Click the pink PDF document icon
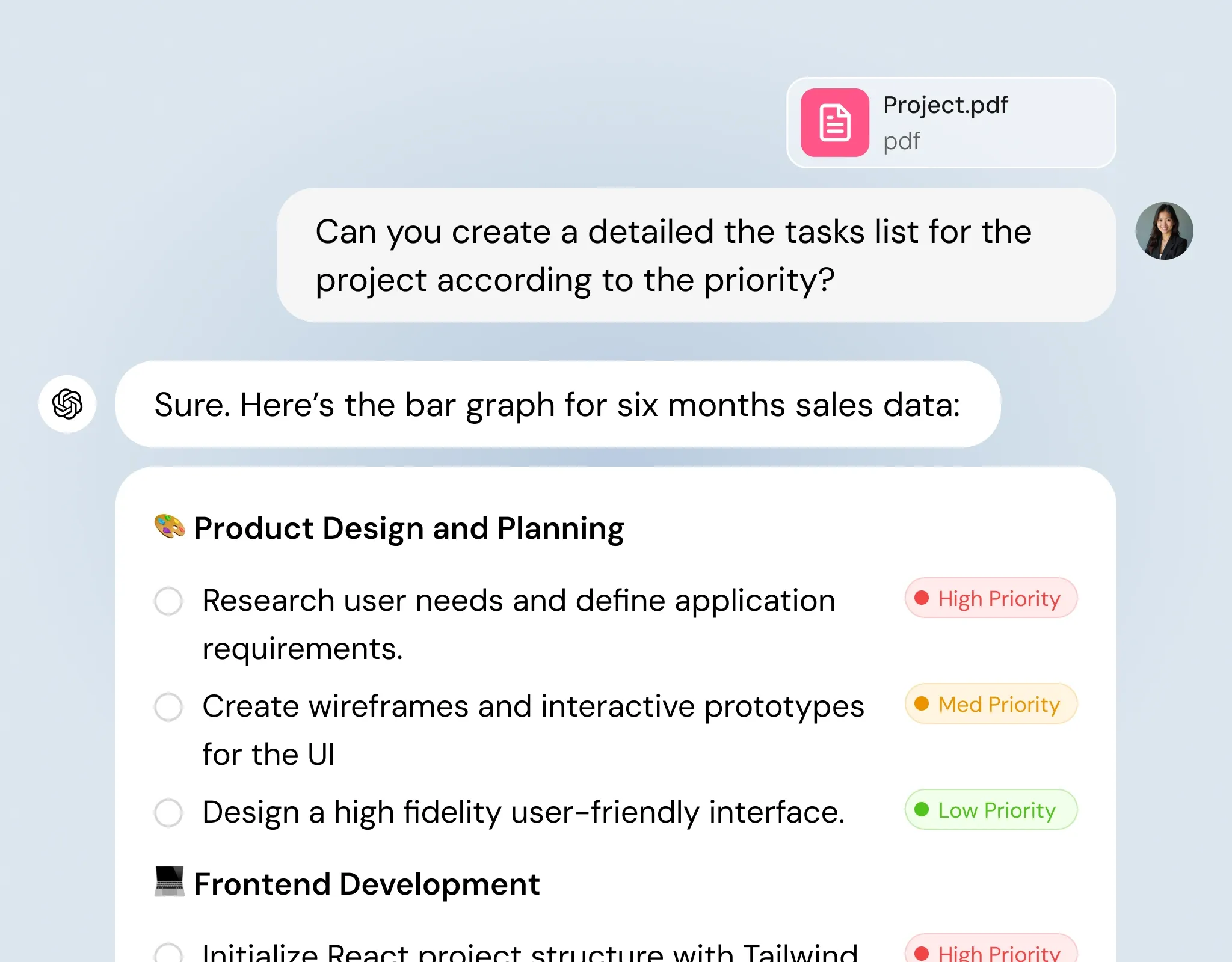The width and height of the screenshot is (1232, 962). click(x=834, y=123)
